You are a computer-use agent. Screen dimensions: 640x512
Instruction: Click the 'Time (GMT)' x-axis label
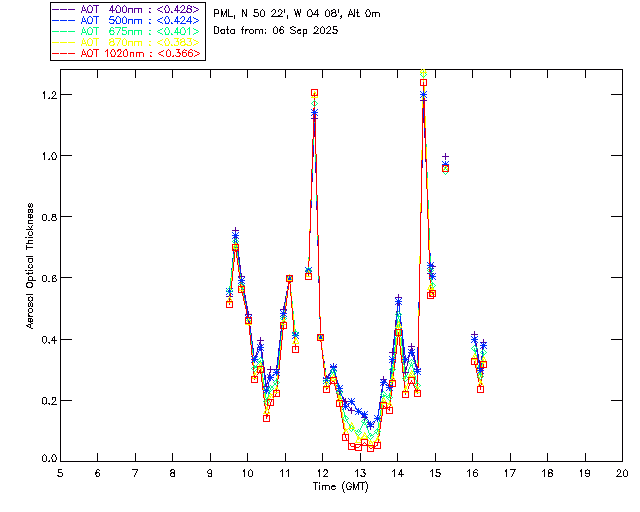click(340, 485)
